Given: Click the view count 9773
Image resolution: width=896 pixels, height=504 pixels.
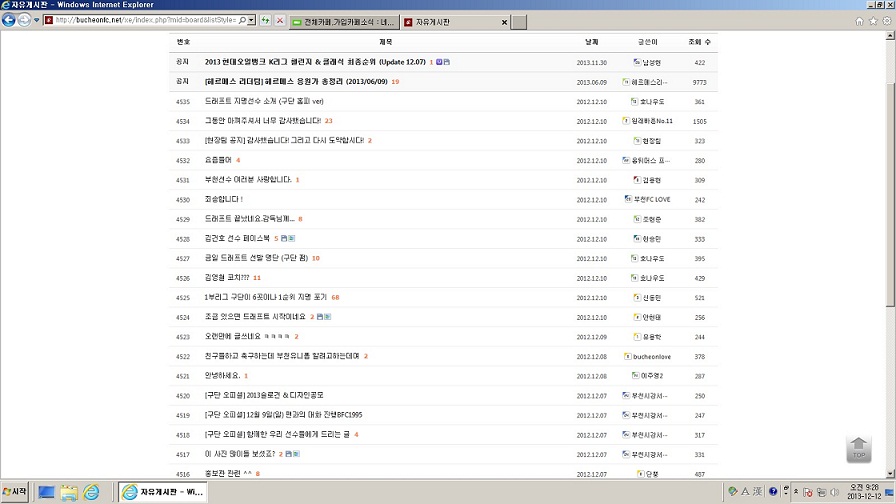Looking at the screenshot, I should tap(699, 82).
